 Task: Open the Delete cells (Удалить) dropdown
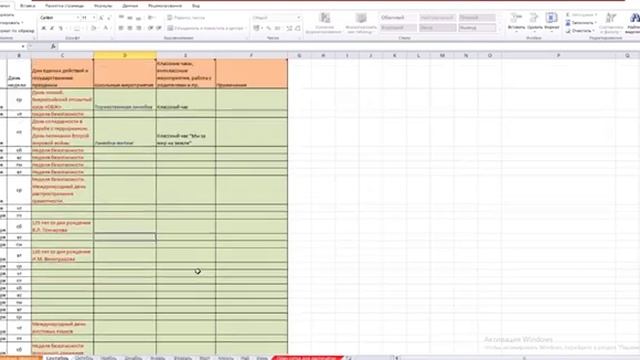[534, 22]
